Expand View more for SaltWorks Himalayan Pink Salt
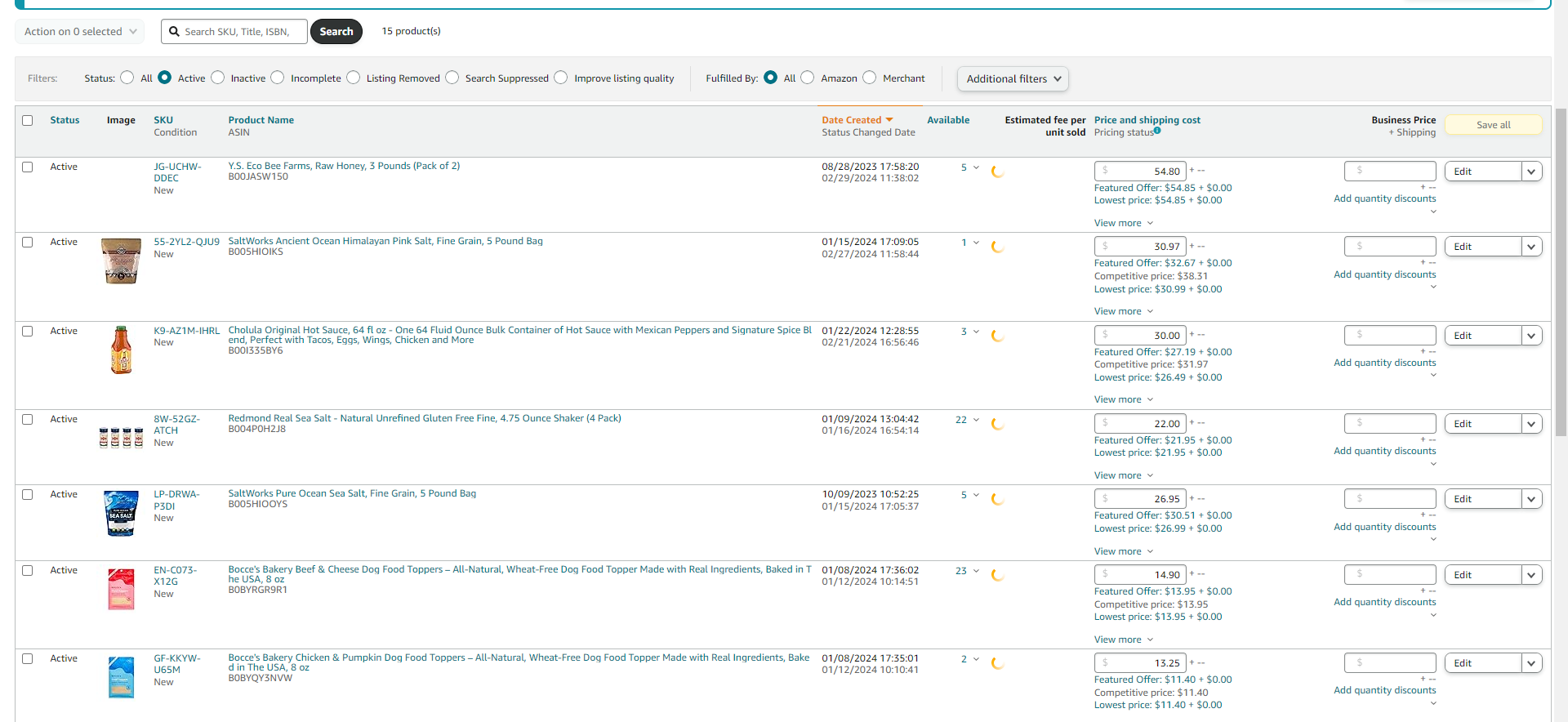Viewport: 1568px width, 722px height. (1124, 311)
